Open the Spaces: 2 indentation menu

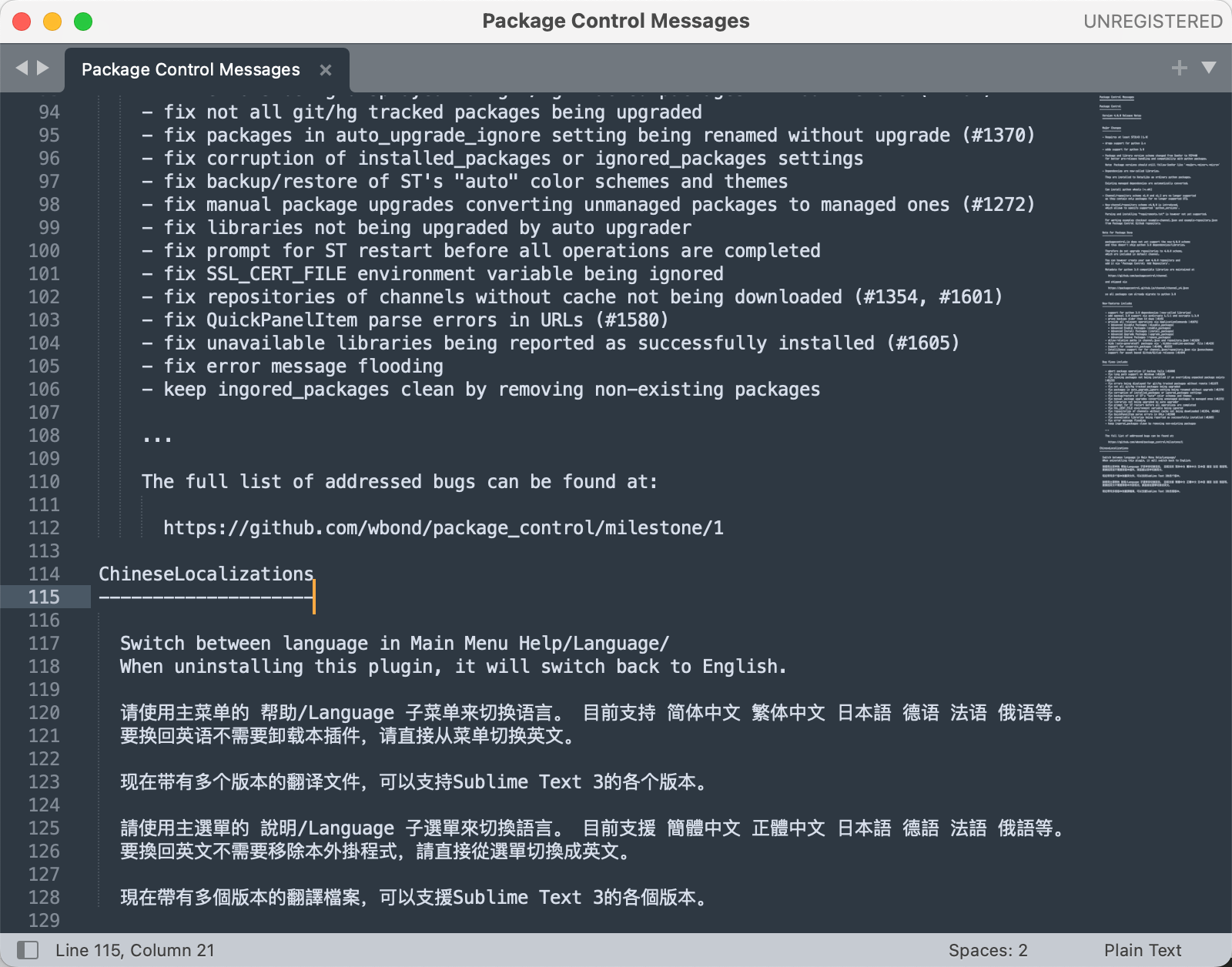(x=988, y=950)
